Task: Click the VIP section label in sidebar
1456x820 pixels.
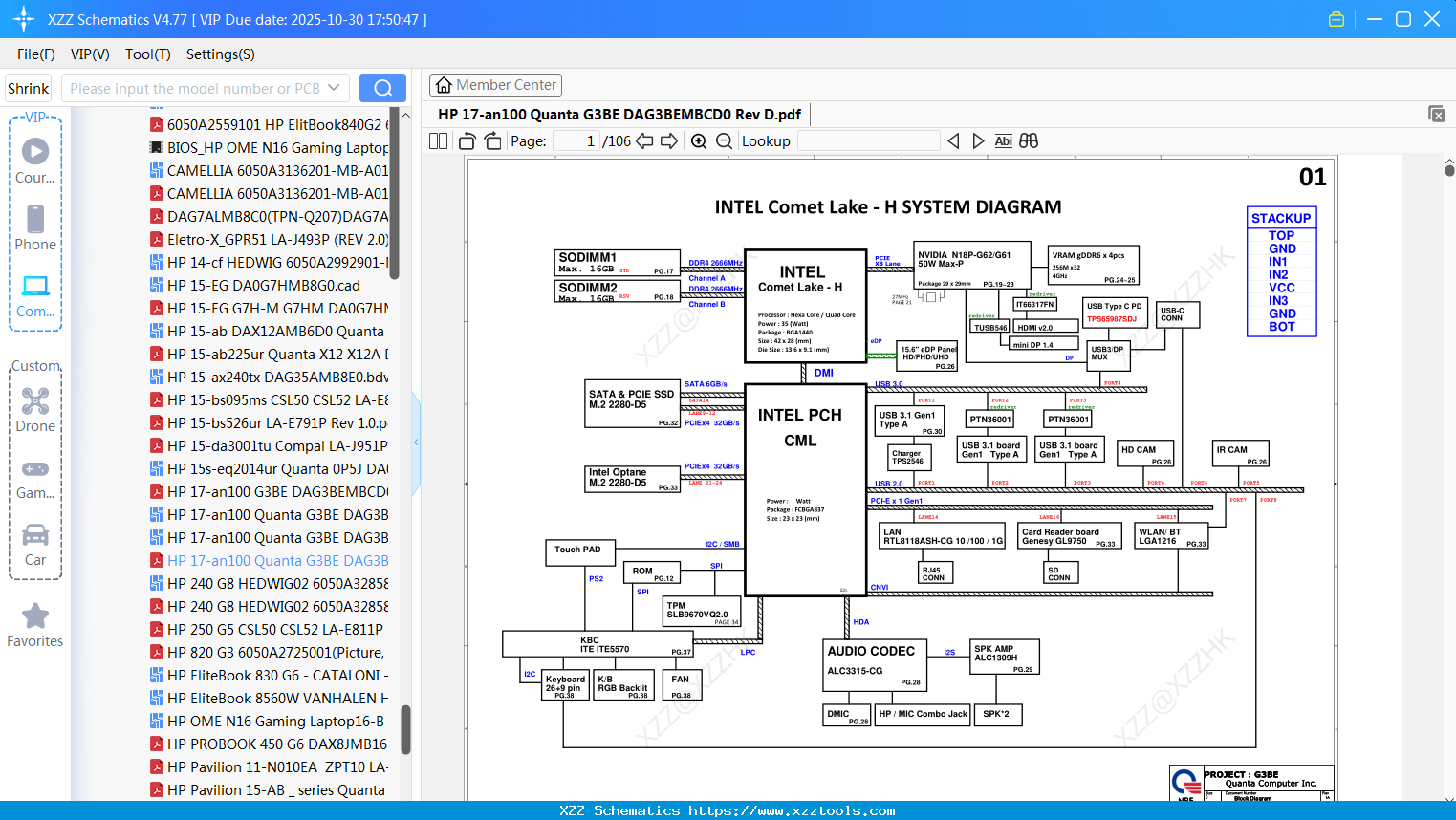Action: pos(35,117)
